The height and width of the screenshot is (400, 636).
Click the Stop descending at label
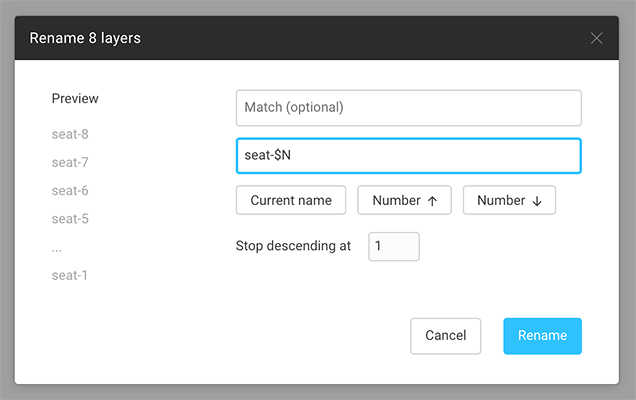tap(294, 246)
